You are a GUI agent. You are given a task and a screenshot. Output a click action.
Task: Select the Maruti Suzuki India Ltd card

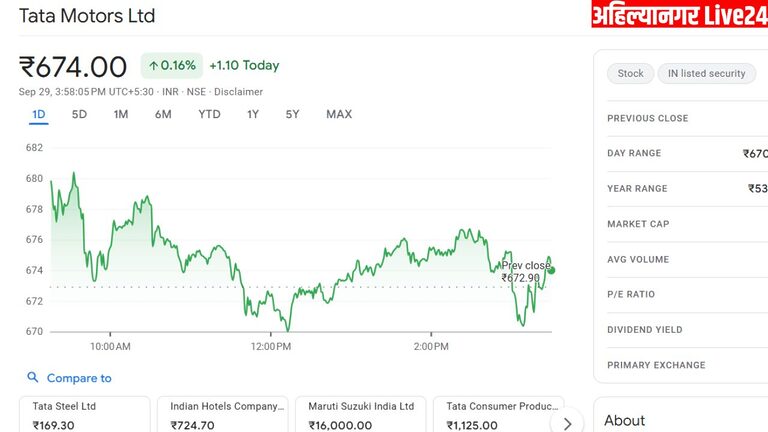361,415
